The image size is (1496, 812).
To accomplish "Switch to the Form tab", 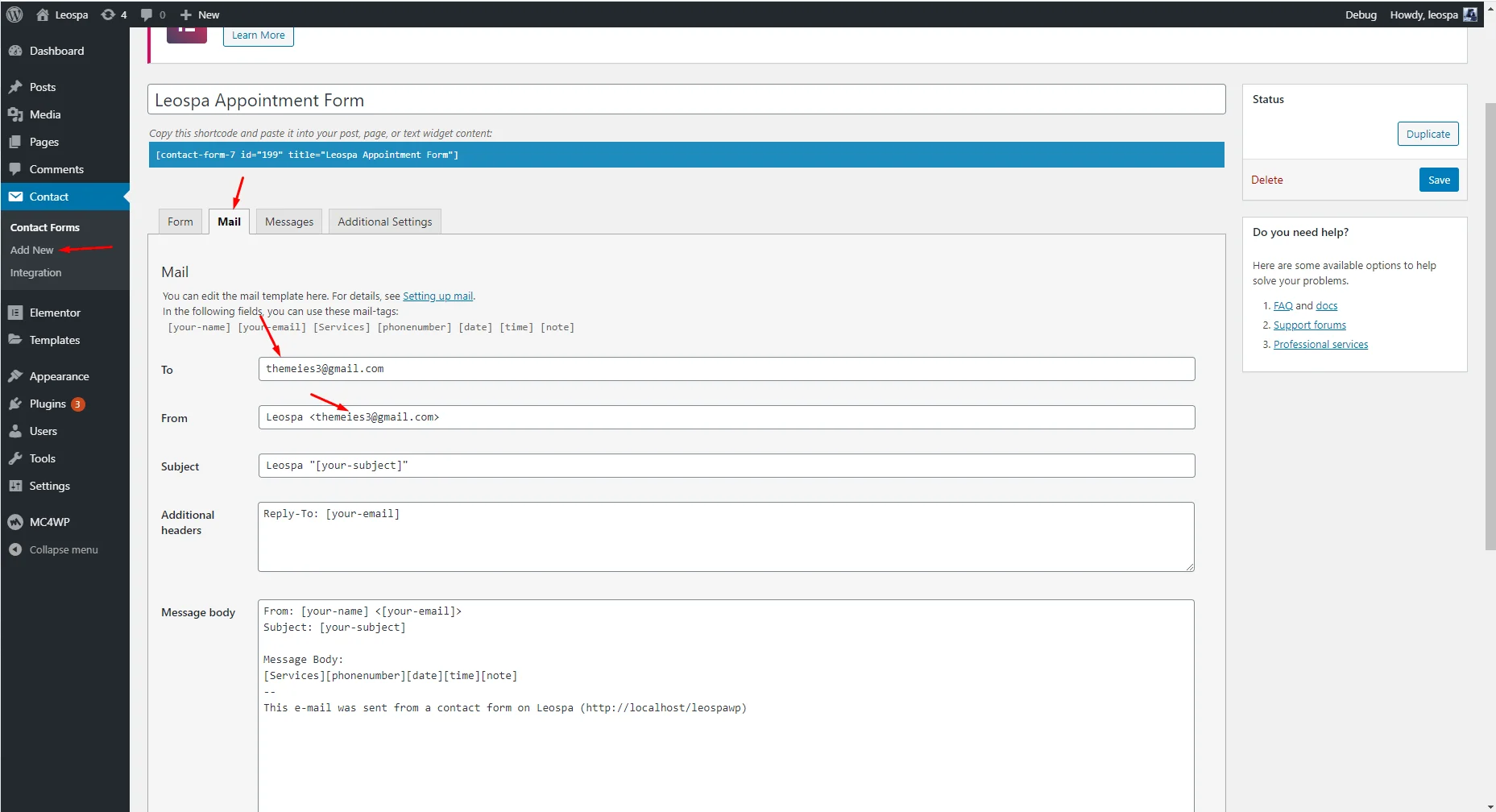I will 180,222.
